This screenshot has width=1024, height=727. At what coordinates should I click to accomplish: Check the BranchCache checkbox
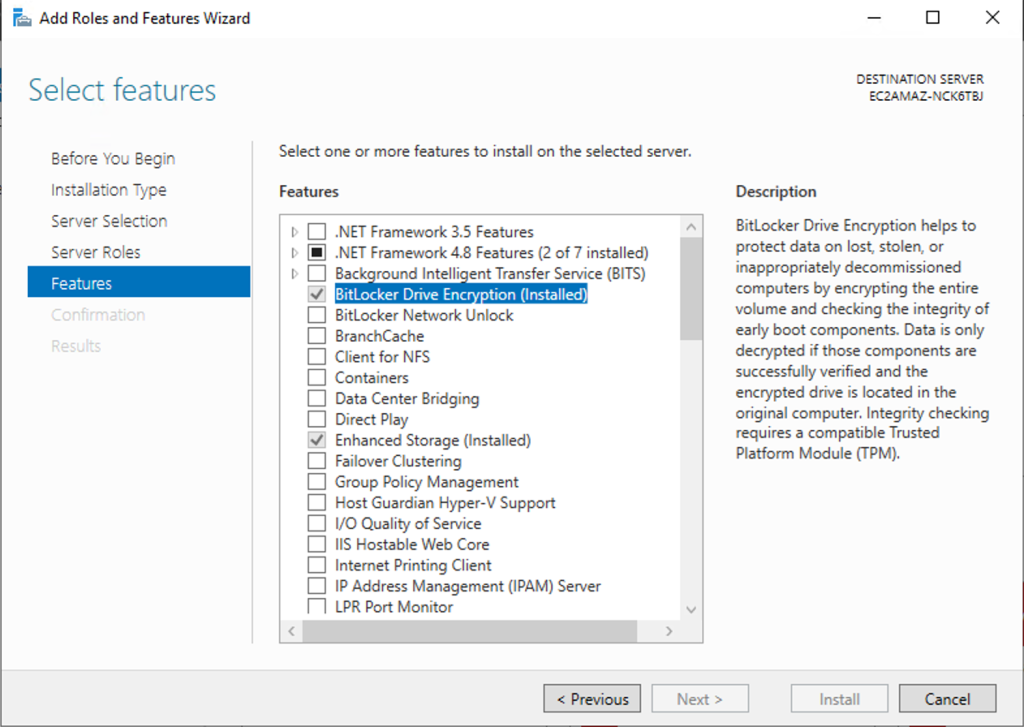[316, 335]
